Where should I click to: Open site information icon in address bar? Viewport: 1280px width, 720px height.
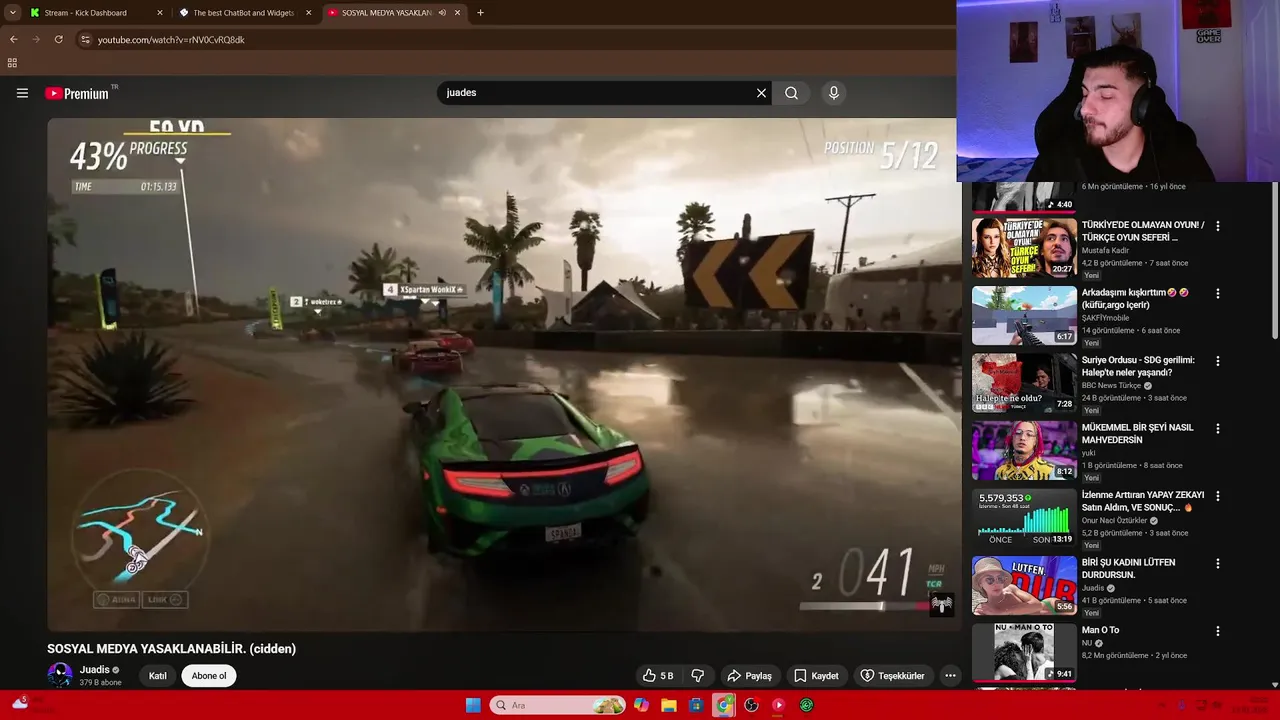[85, 40]
